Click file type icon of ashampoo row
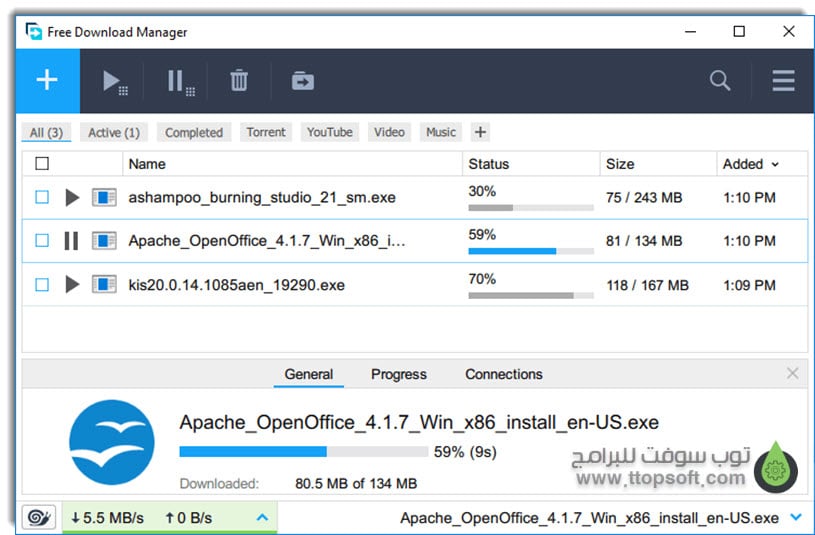The height and width of the screenshot is (535, 815). [104, 198]
